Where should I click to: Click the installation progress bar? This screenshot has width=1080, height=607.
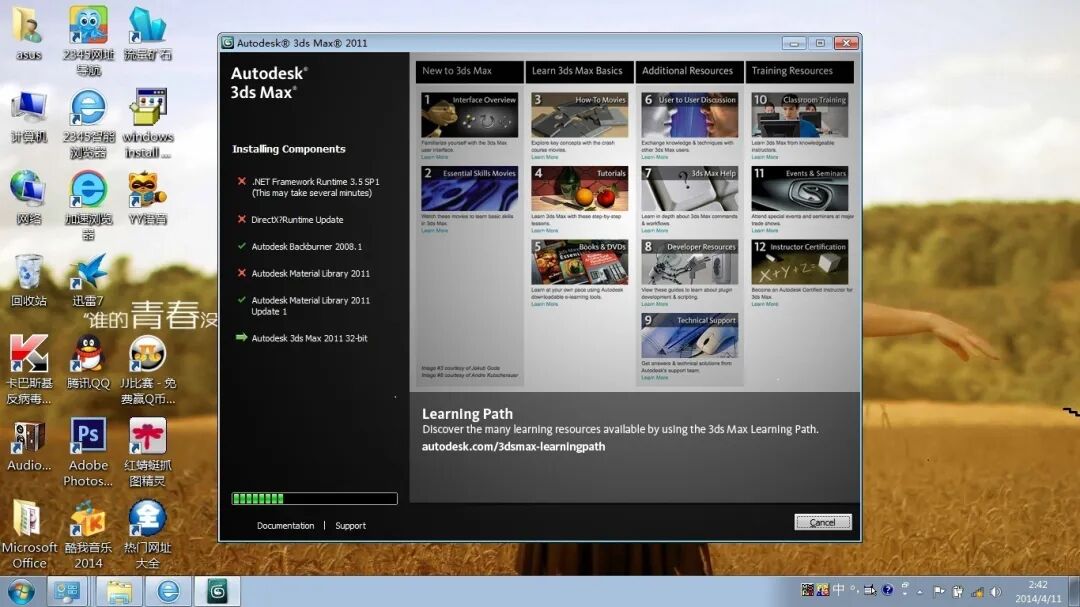pyautogui.click(x=314, y=499)
